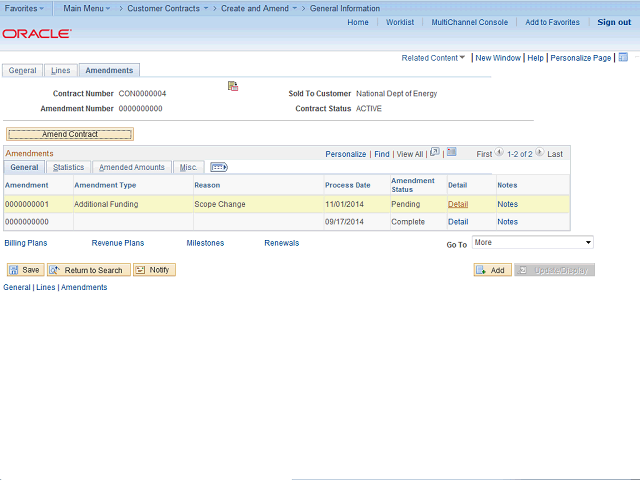
Task: Expand Create and Amend breadcrumb menu
Action: tap(259, 8)
